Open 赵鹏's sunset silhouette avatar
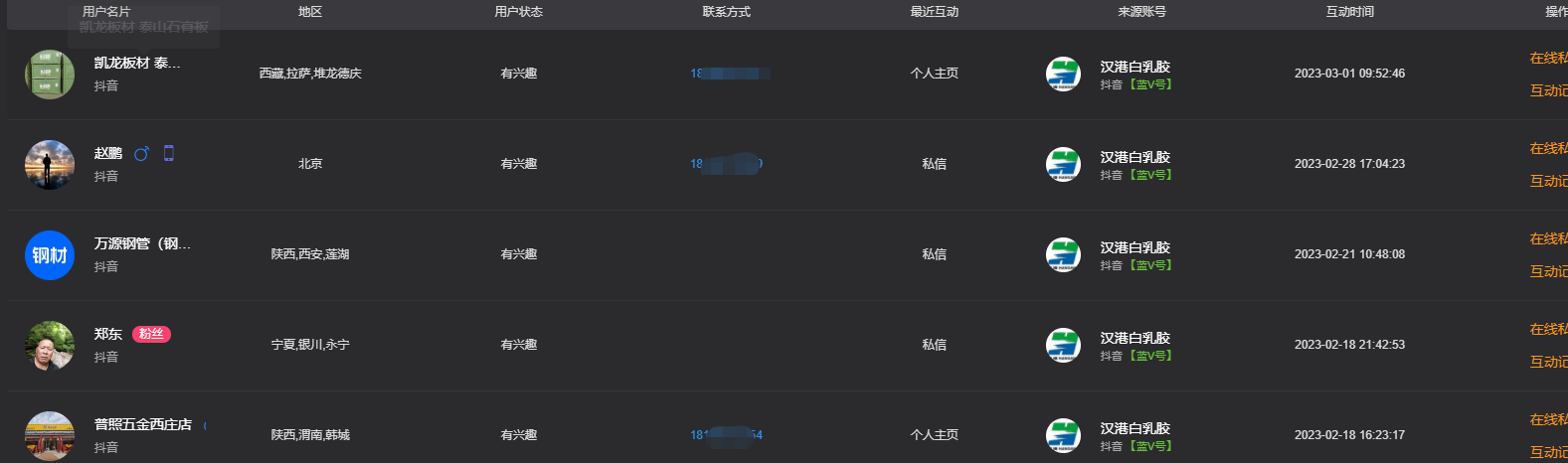1568x463 pixels. click(x=50, y=165)
